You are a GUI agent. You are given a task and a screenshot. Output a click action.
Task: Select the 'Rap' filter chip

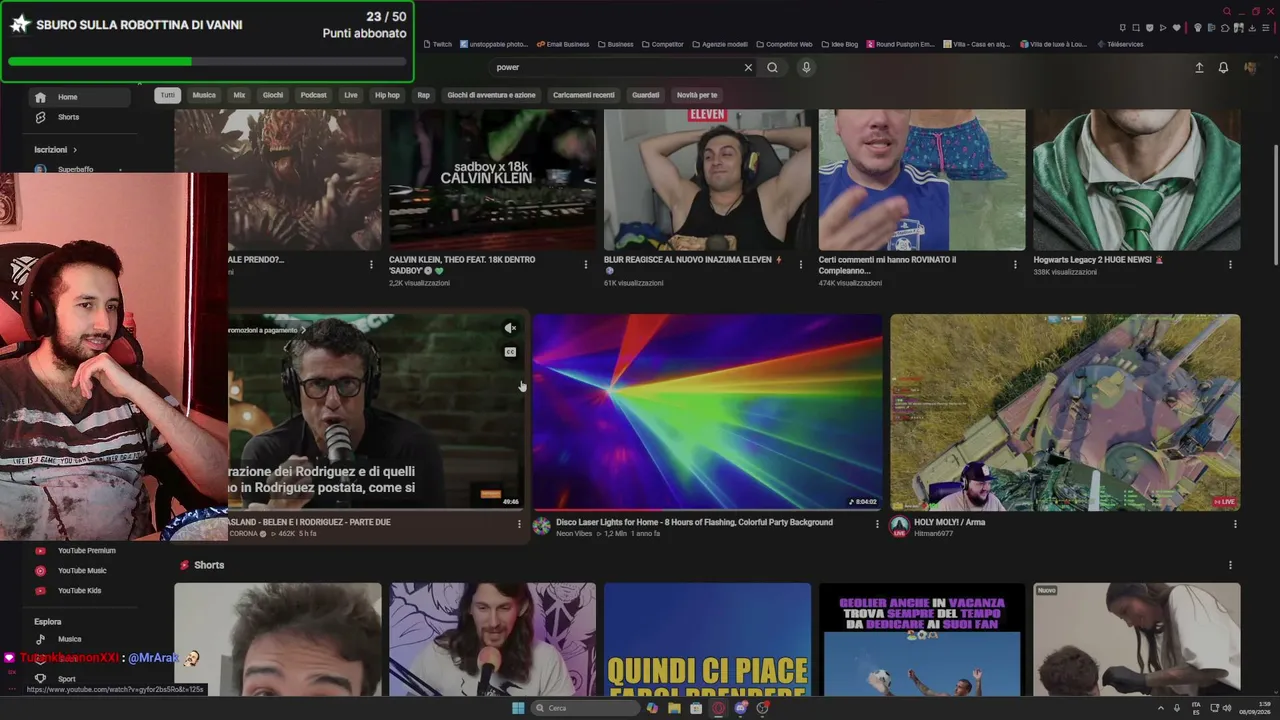tap(424, 95)
